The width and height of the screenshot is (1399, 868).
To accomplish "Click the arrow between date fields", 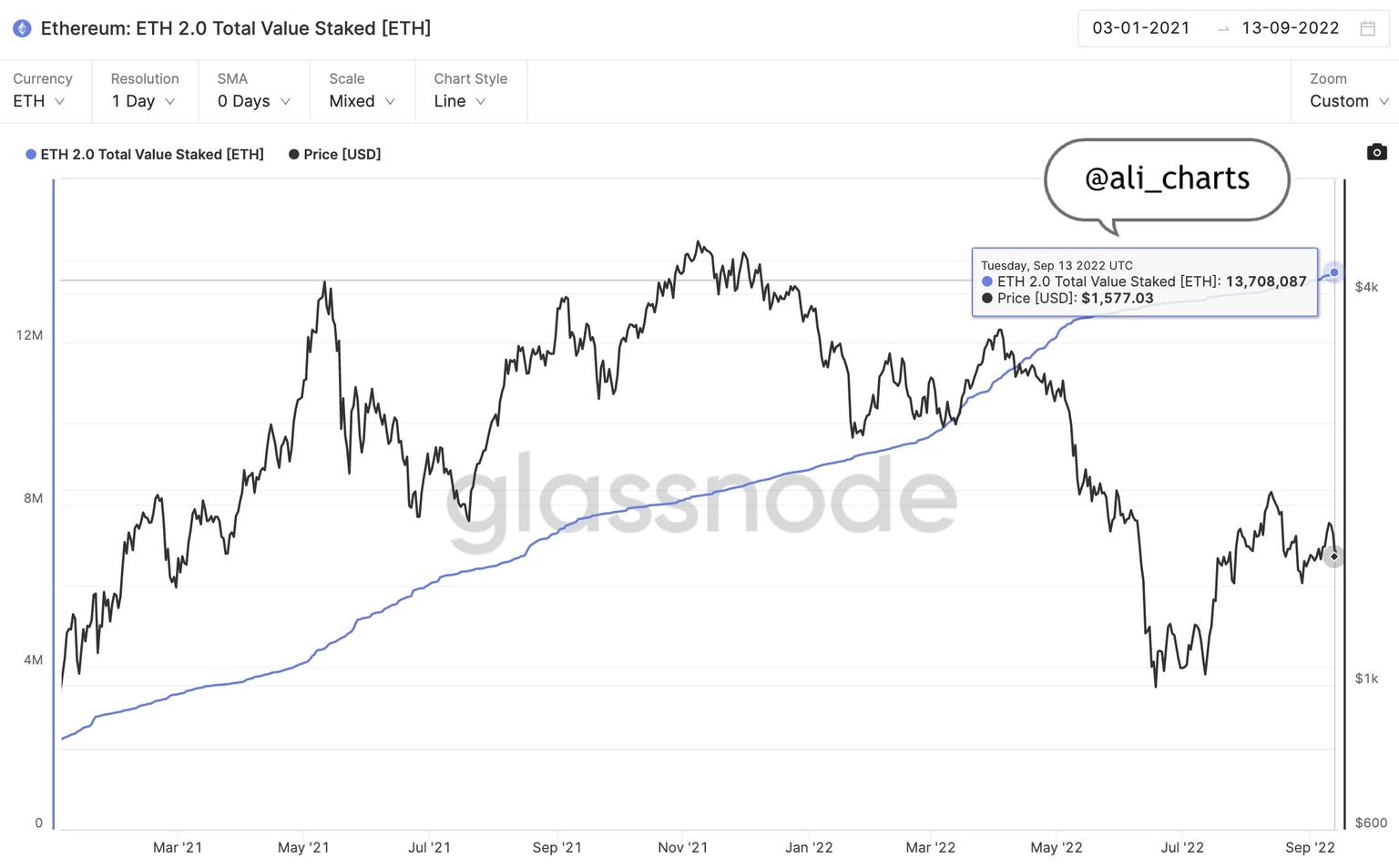I will (x=1223, y=29).
